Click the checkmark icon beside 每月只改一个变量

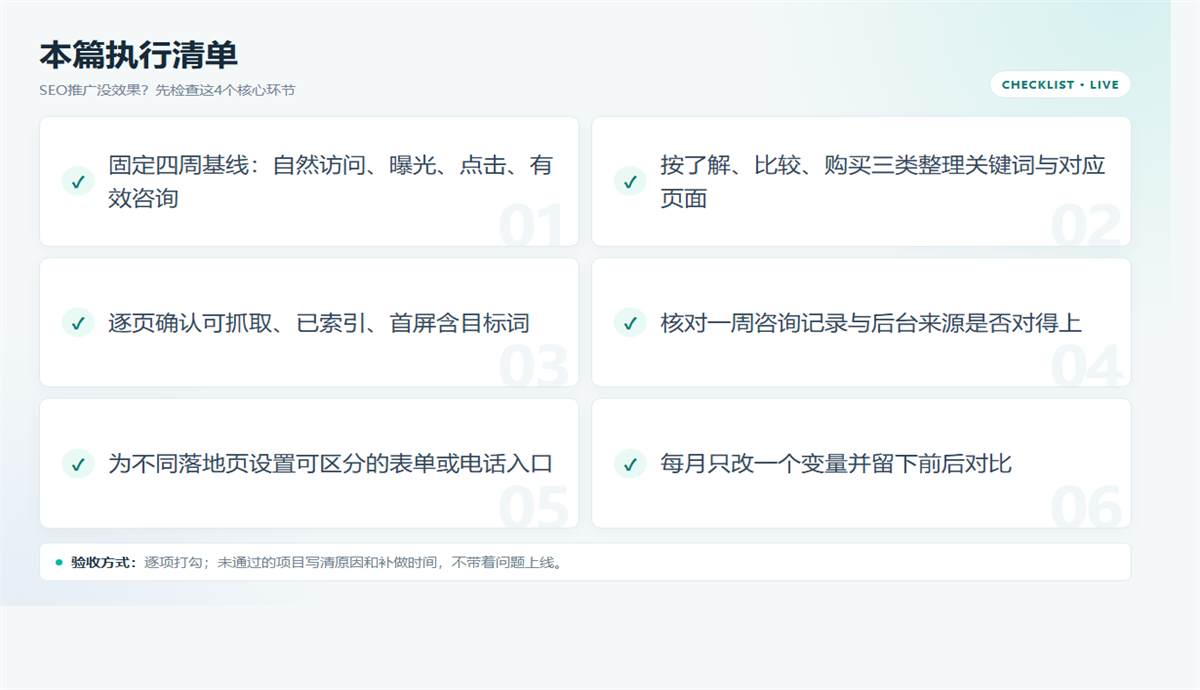point(630,463)
